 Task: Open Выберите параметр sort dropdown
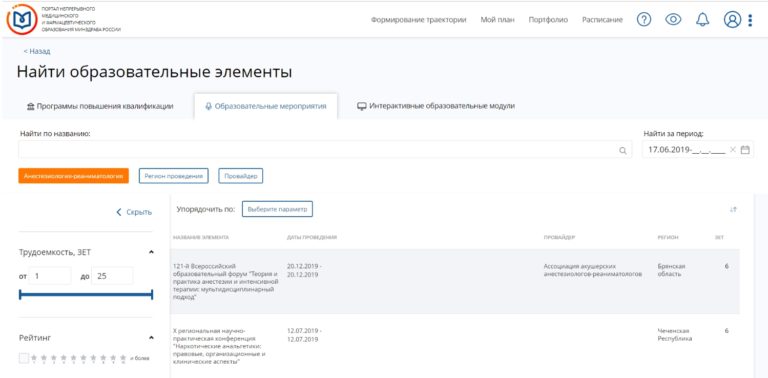[x=277, y=209]
